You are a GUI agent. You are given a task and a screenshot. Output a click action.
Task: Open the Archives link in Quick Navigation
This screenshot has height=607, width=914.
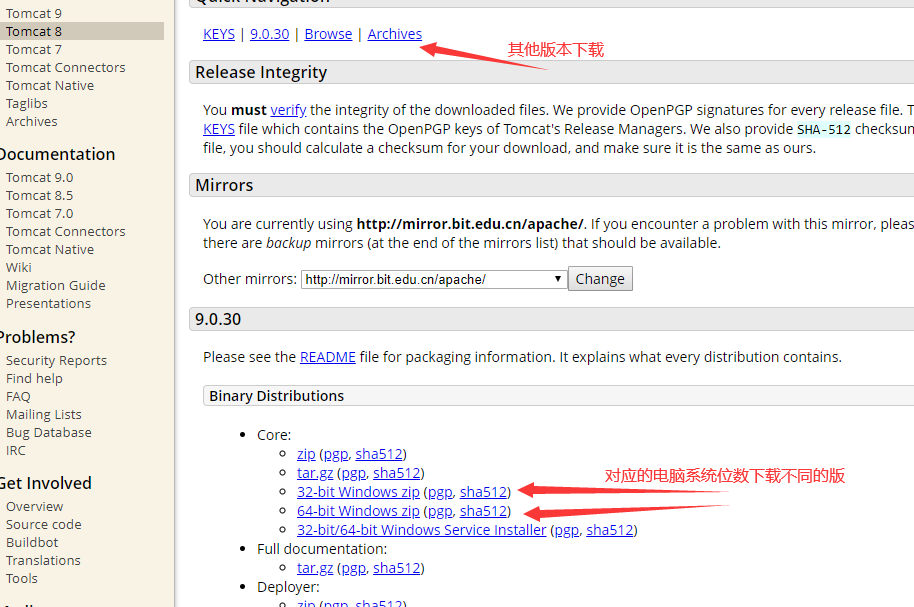click(394, 33)
